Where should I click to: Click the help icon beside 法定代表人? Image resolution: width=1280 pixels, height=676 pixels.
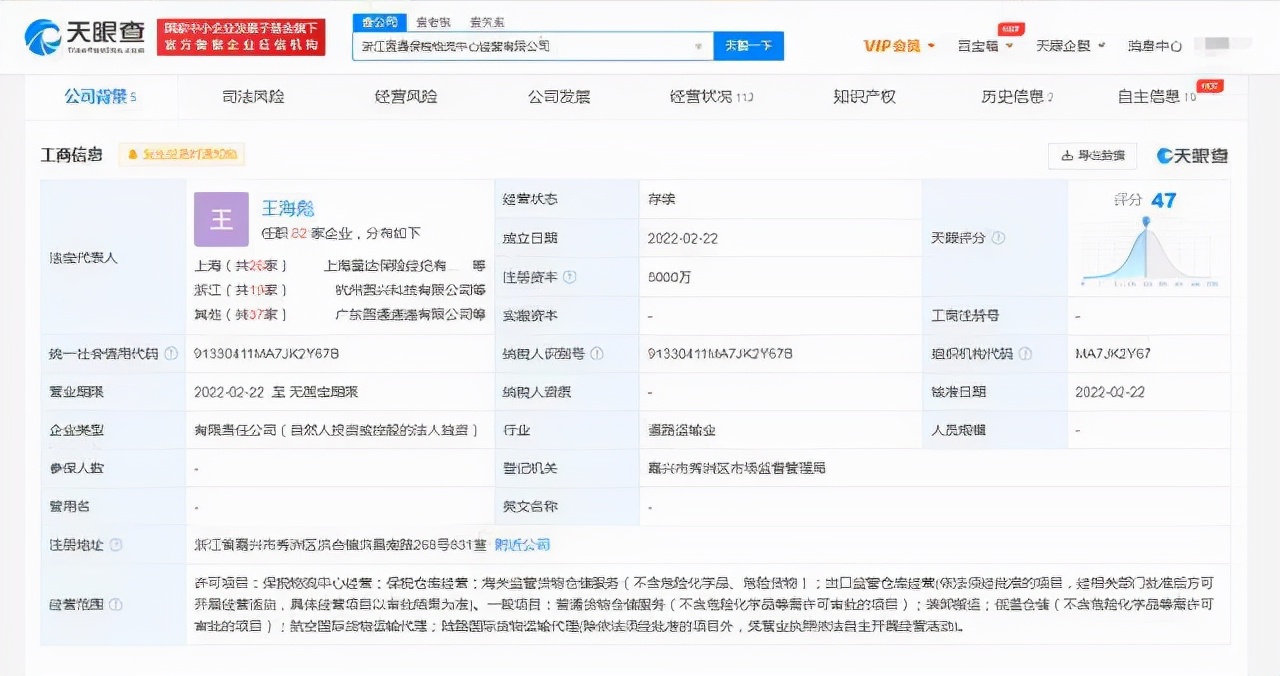(127, 257)
